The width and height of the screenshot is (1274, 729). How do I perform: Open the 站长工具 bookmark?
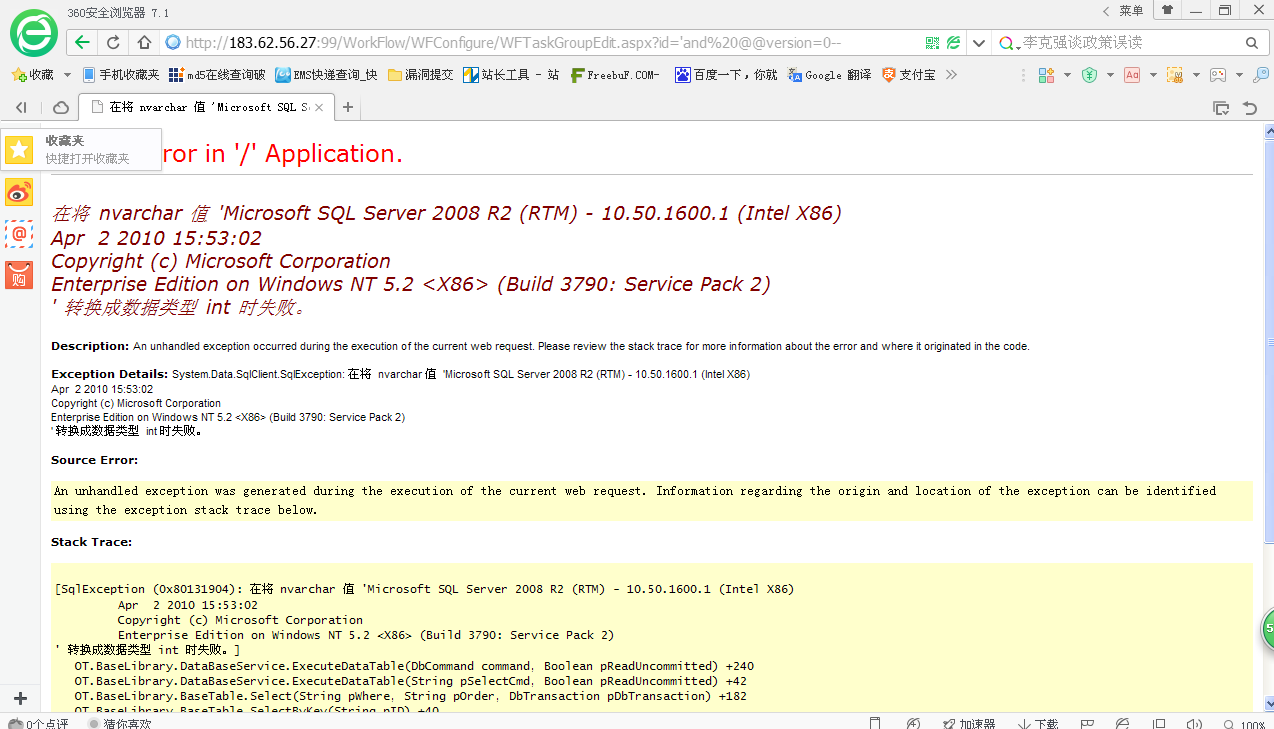click(510, 75)
